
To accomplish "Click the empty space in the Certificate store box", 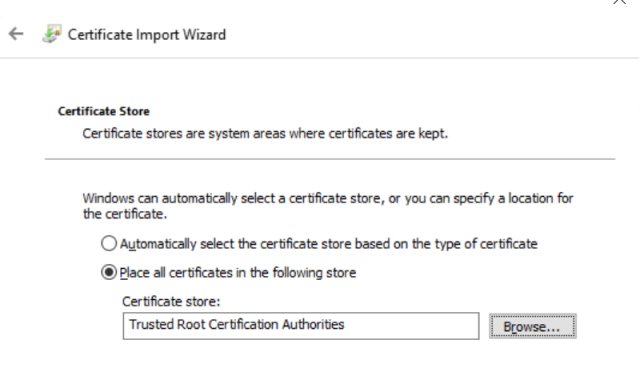I will tap(412, 326).
